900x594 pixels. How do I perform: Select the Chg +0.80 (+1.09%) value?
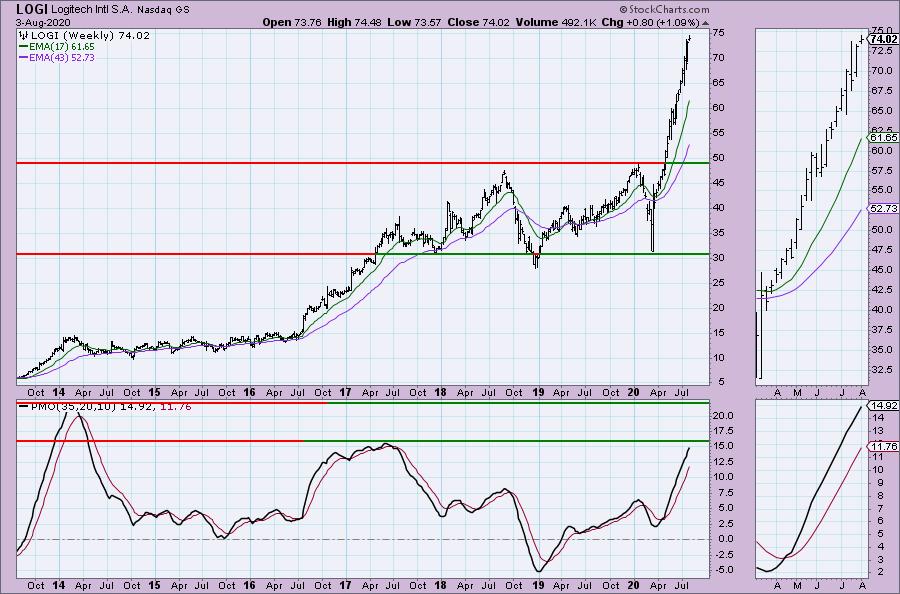coord(650,22)
